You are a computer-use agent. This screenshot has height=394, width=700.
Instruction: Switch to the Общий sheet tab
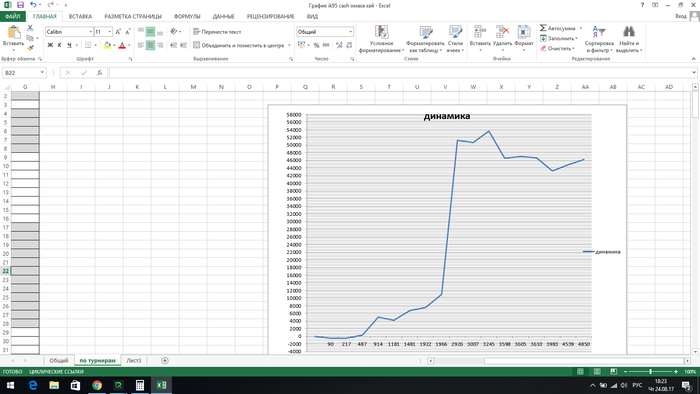[58, 361]
